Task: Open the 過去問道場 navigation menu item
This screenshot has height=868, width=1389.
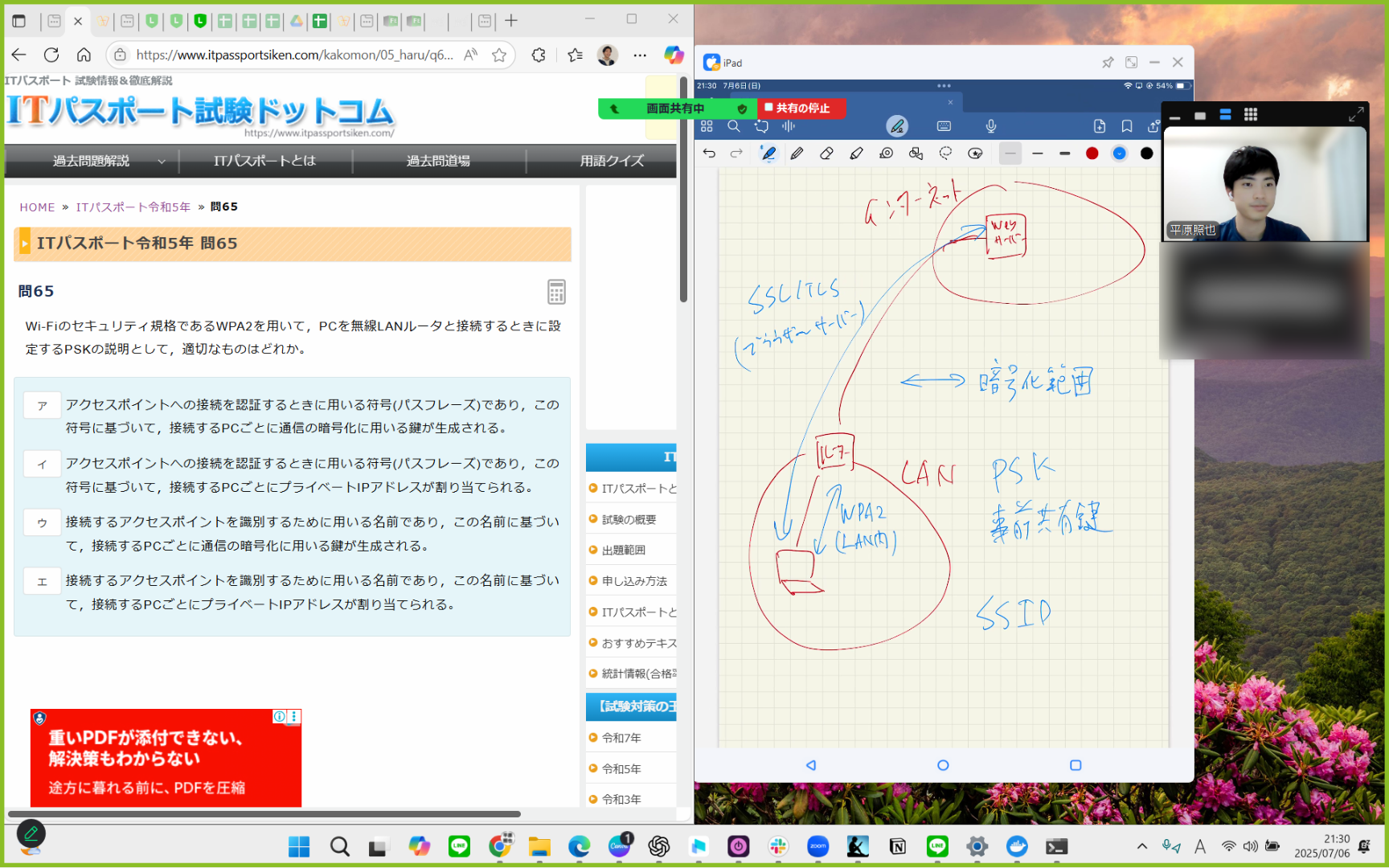Action: pos(438,161)
